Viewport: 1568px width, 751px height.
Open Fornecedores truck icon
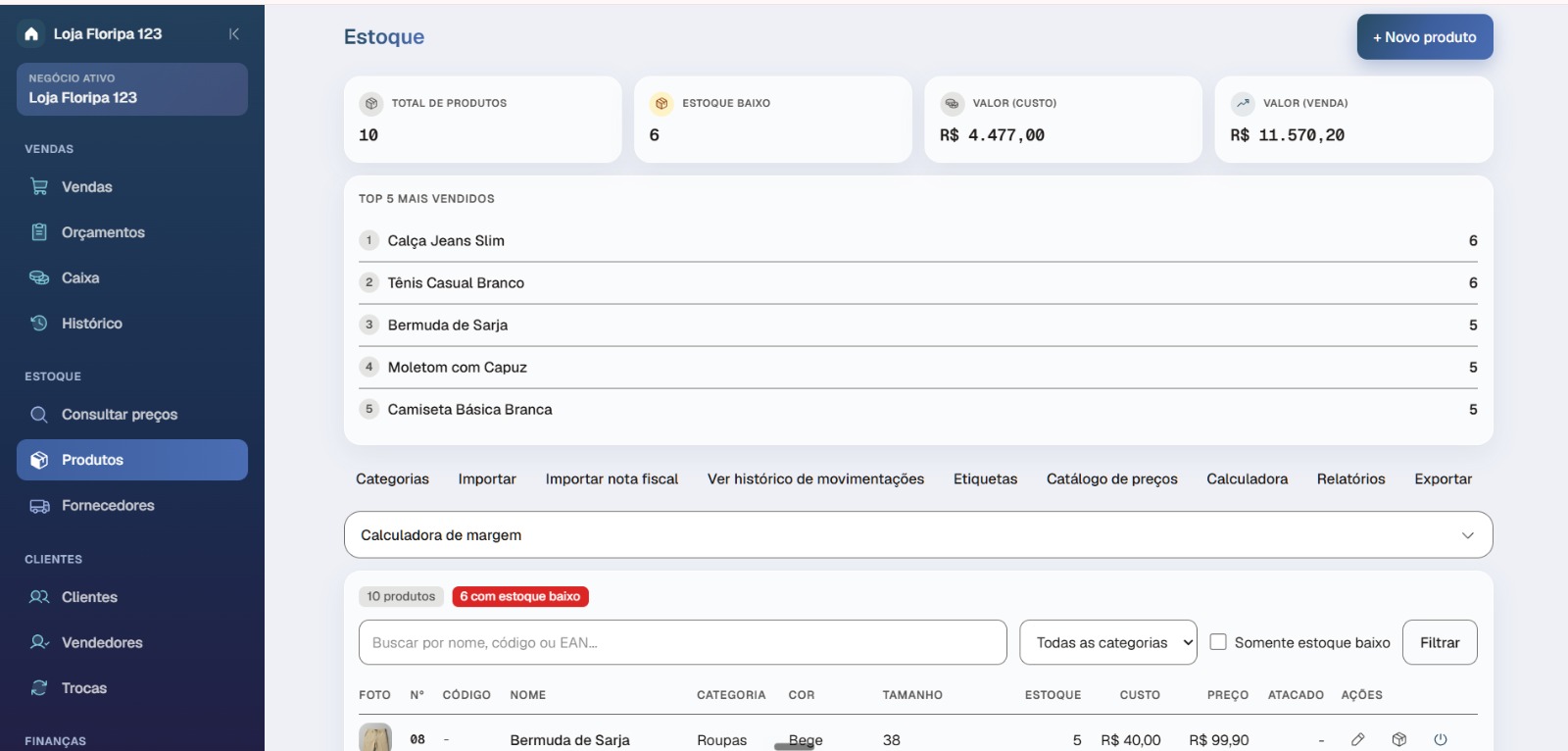(39, 506)
